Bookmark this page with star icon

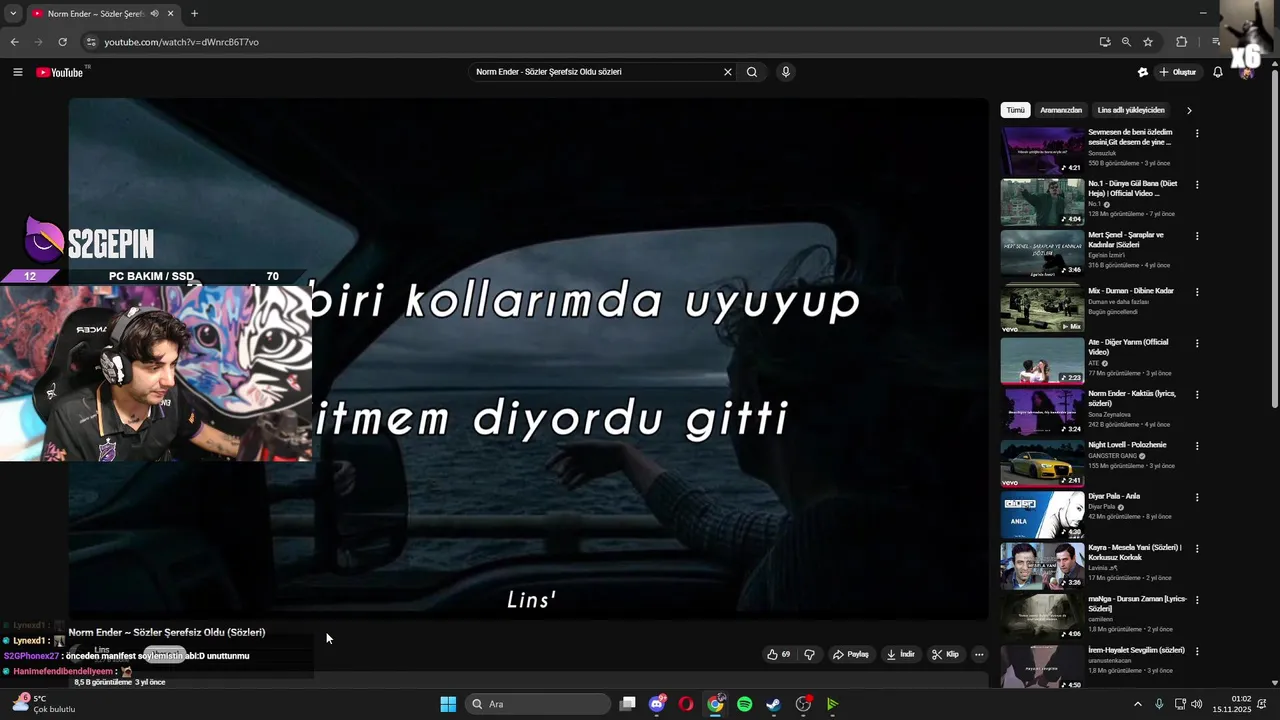tap(1148, 42)
